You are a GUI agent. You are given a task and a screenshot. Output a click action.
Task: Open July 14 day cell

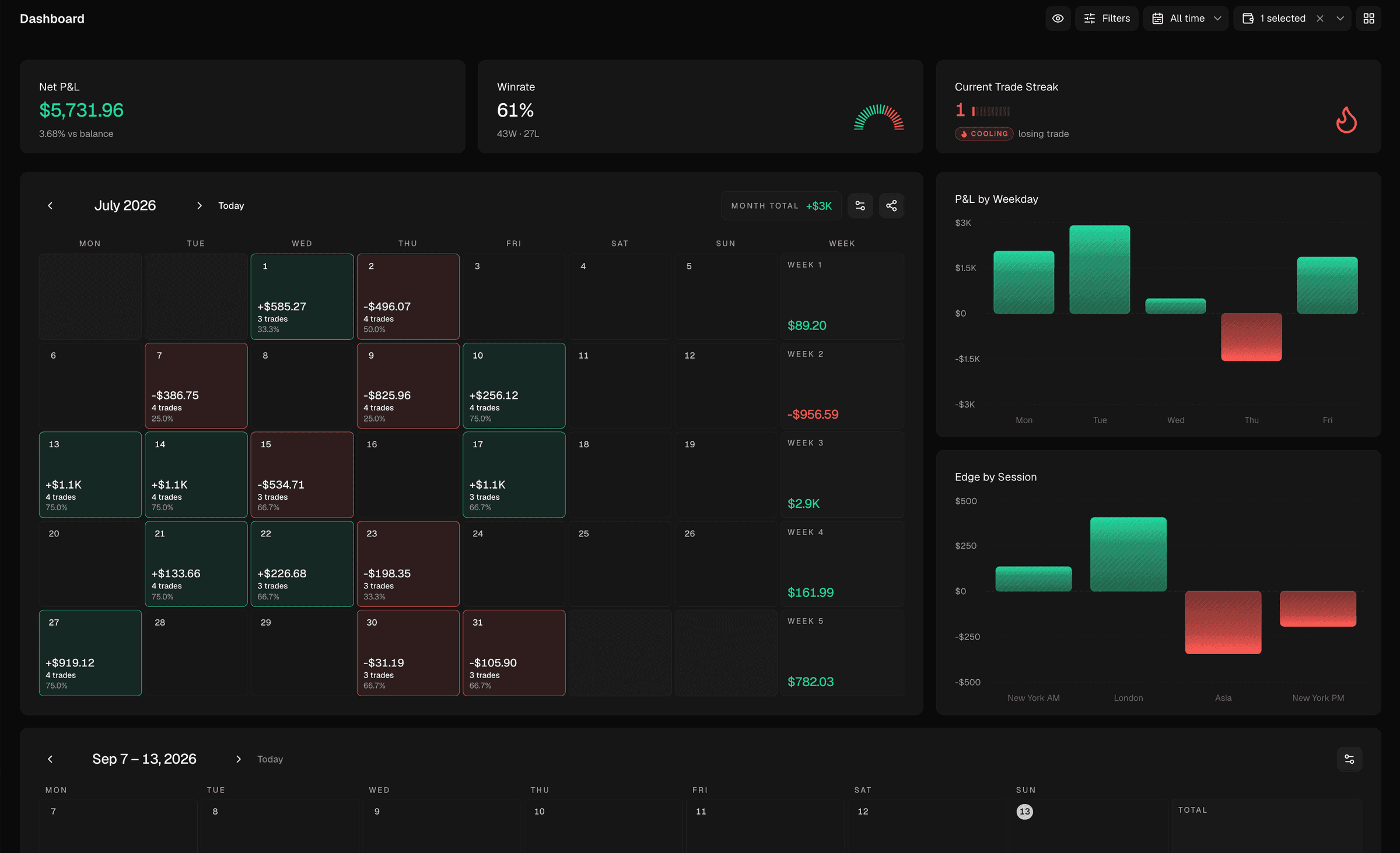196,475
